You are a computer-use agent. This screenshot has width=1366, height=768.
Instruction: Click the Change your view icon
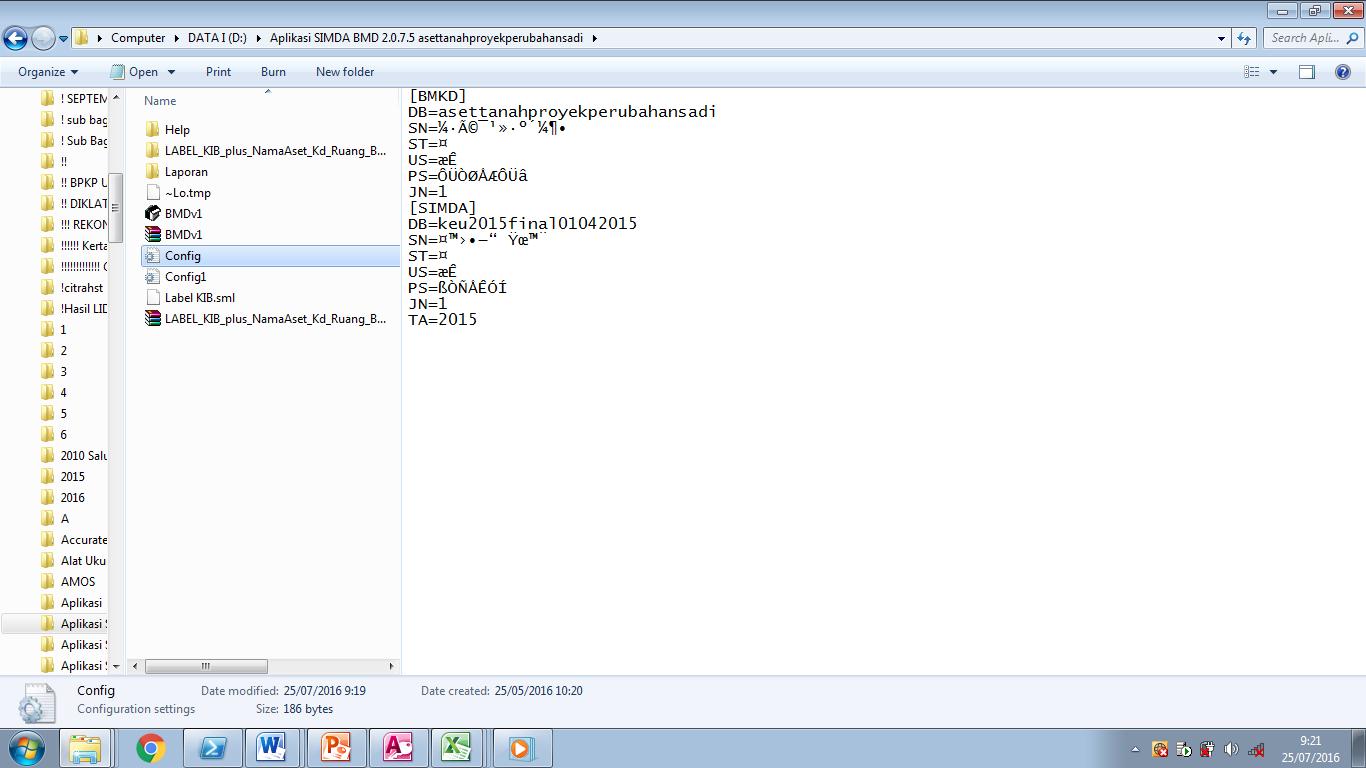point(1251,72)
